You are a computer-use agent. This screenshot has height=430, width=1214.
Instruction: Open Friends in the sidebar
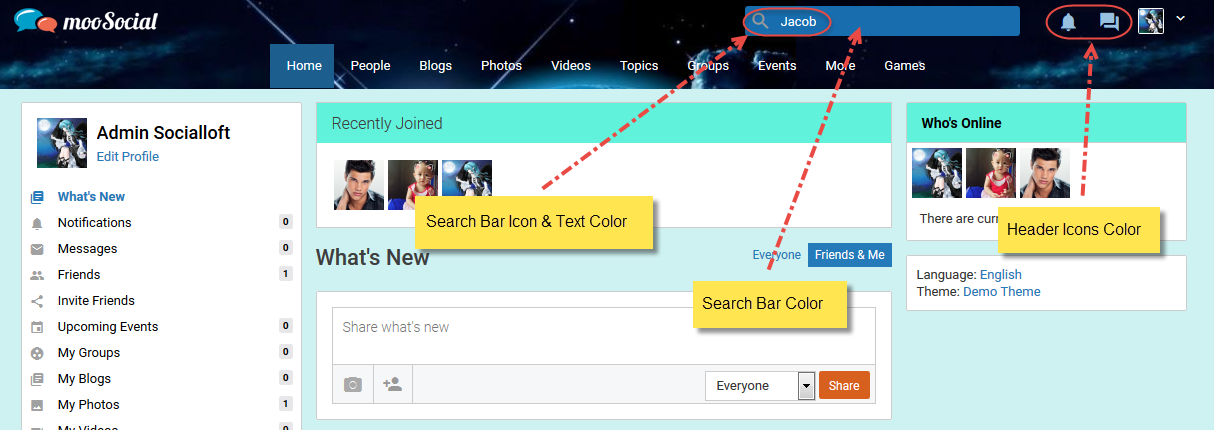point(79,275)
